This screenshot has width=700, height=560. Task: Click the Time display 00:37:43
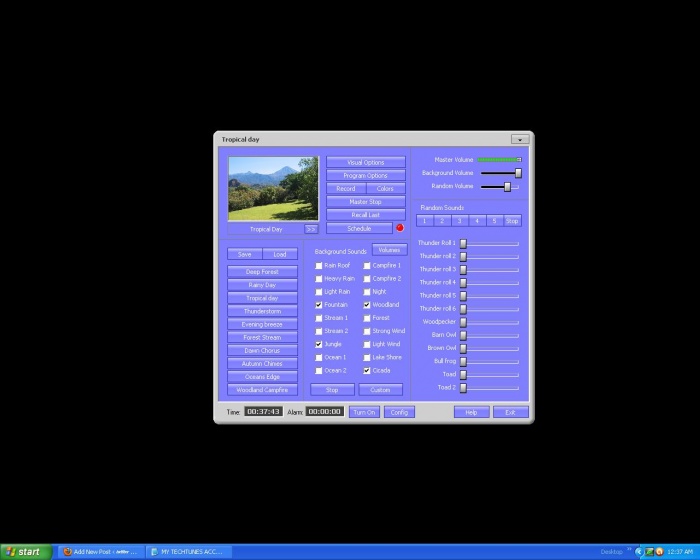click(263, 412)
